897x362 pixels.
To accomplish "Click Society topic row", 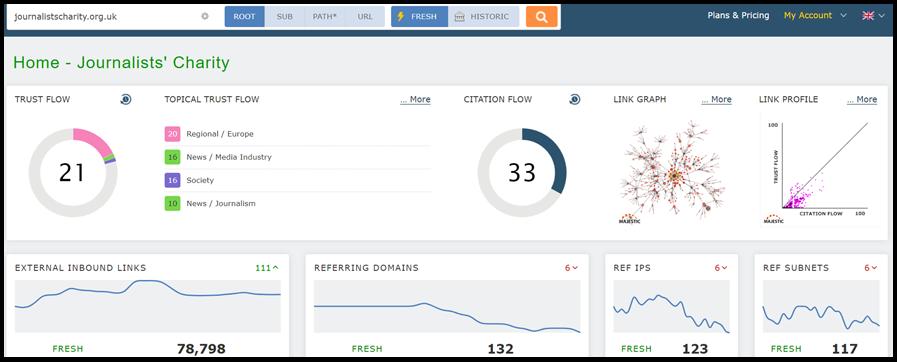I will tap(297, 180).
